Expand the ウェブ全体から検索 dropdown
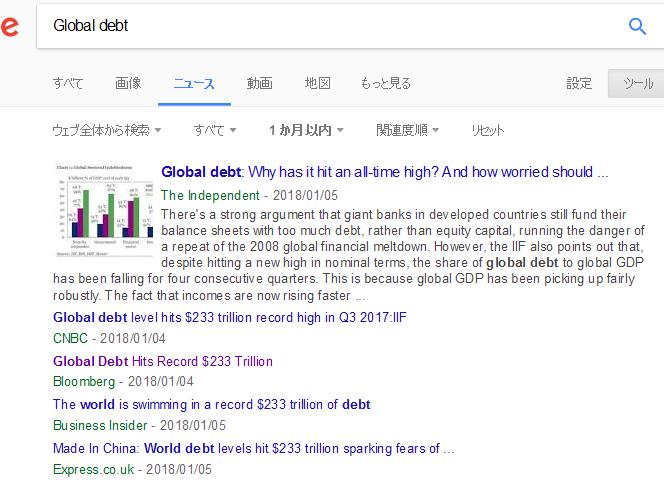This screenshot has width=664, height=480. pos(106,130)
